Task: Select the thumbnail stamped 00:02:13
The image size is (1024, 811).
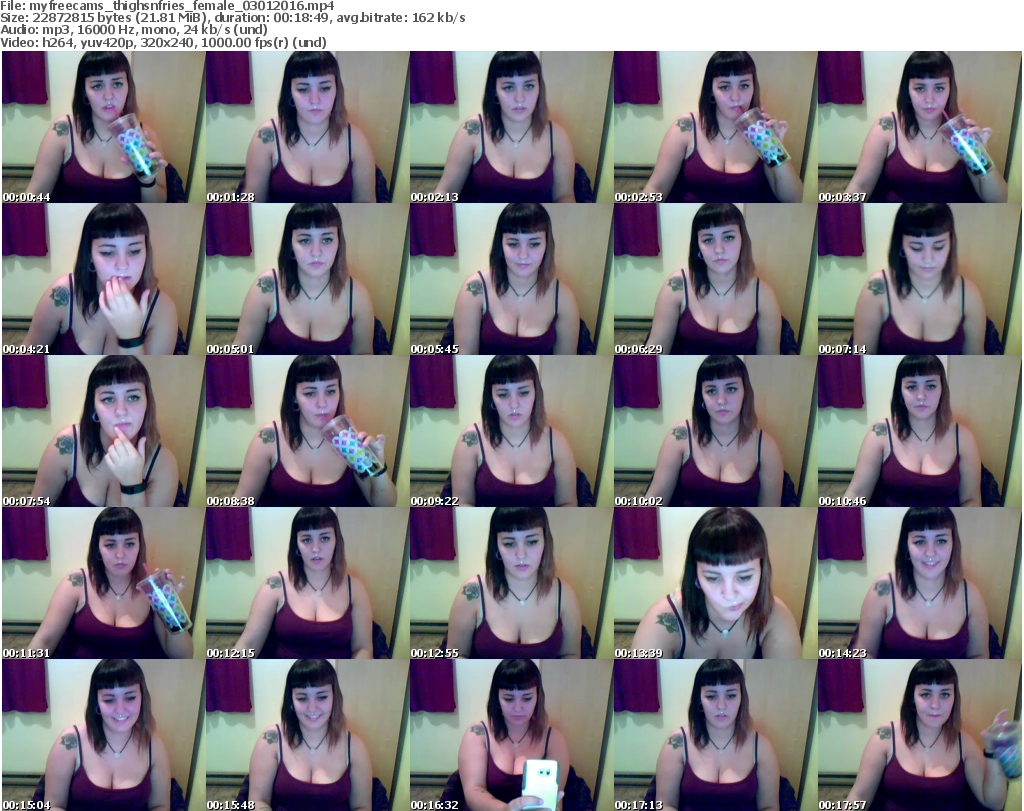Action: click(511, 127)
